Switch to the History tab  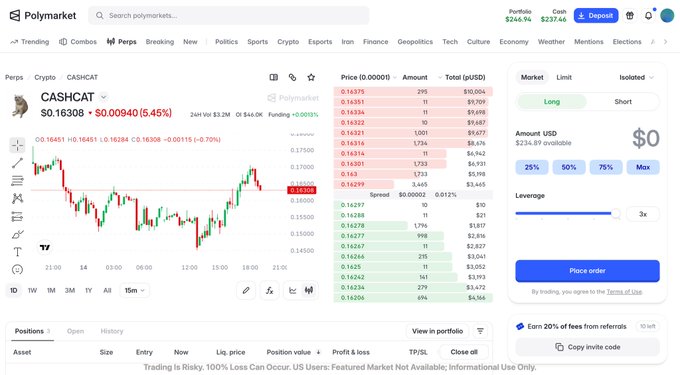pyautogui.click(x=112, y=331)
